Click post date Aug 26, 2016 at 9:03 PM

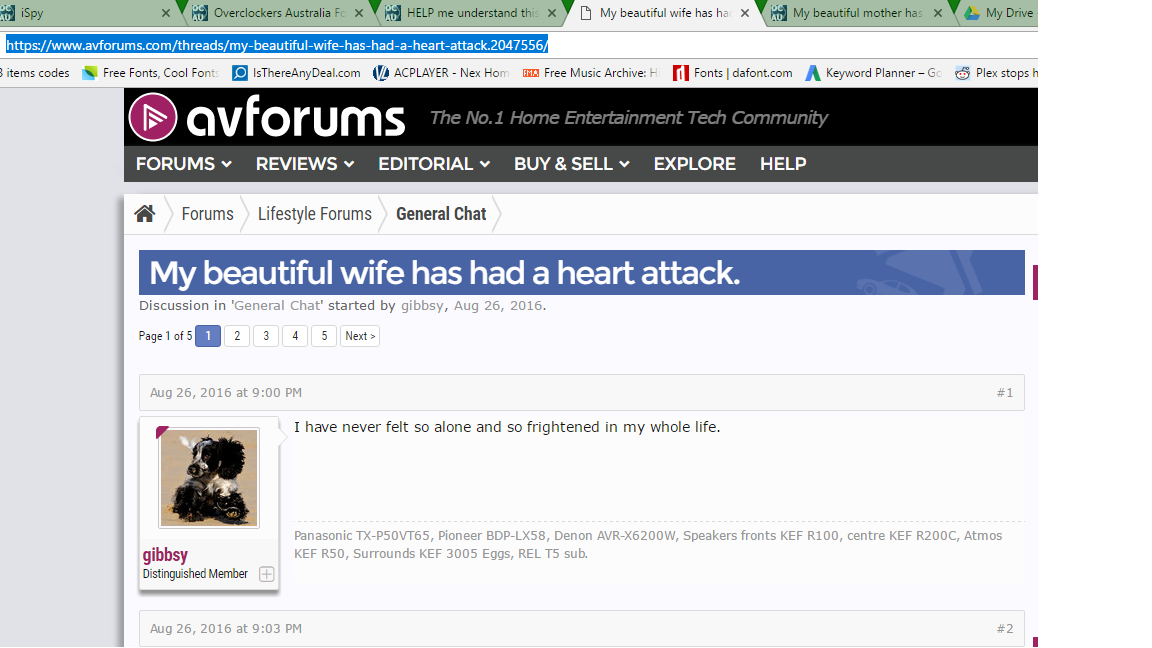(x=226, y=629)
